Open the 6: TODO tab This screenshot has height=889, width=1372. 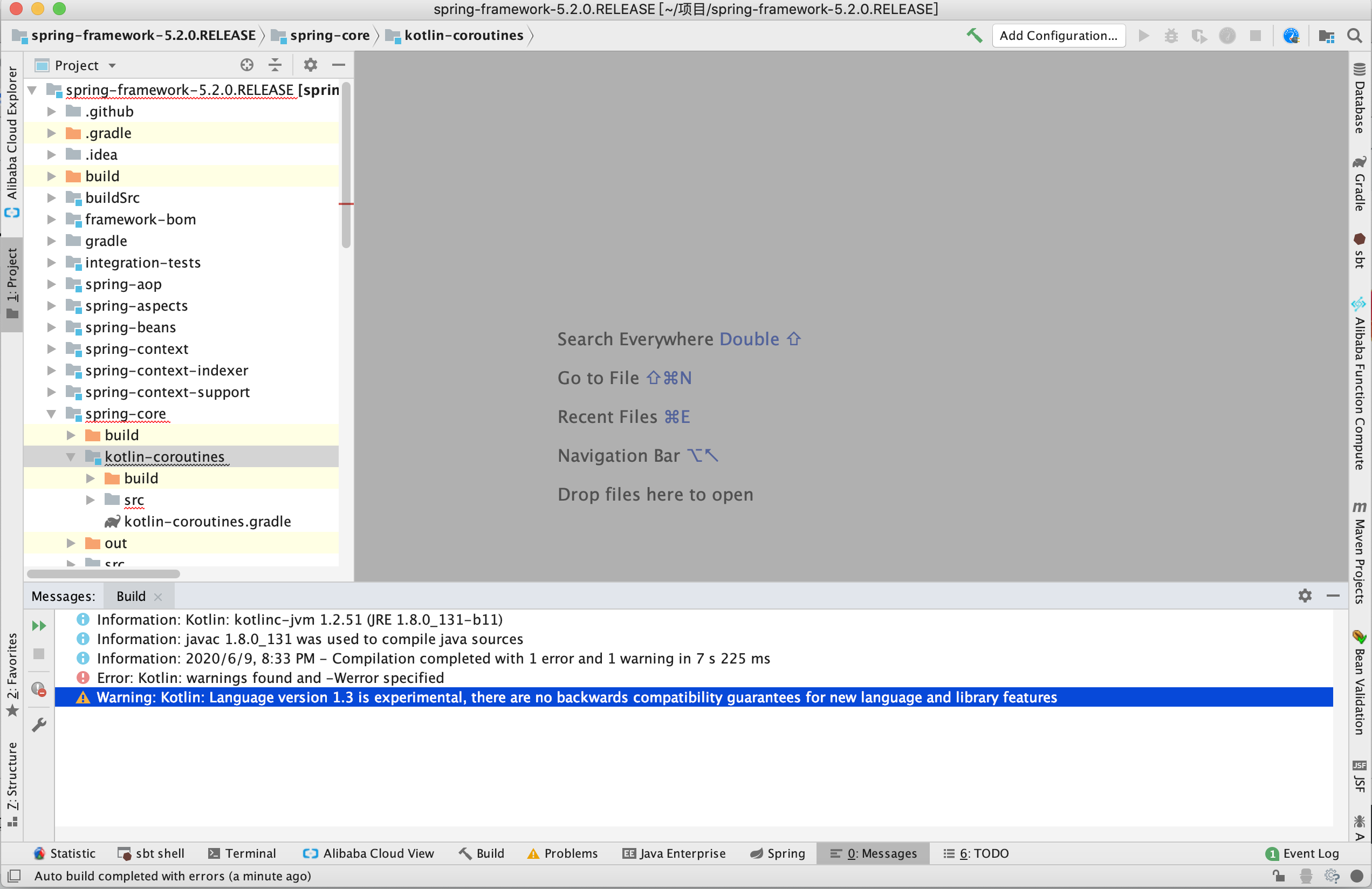(976, 853)
